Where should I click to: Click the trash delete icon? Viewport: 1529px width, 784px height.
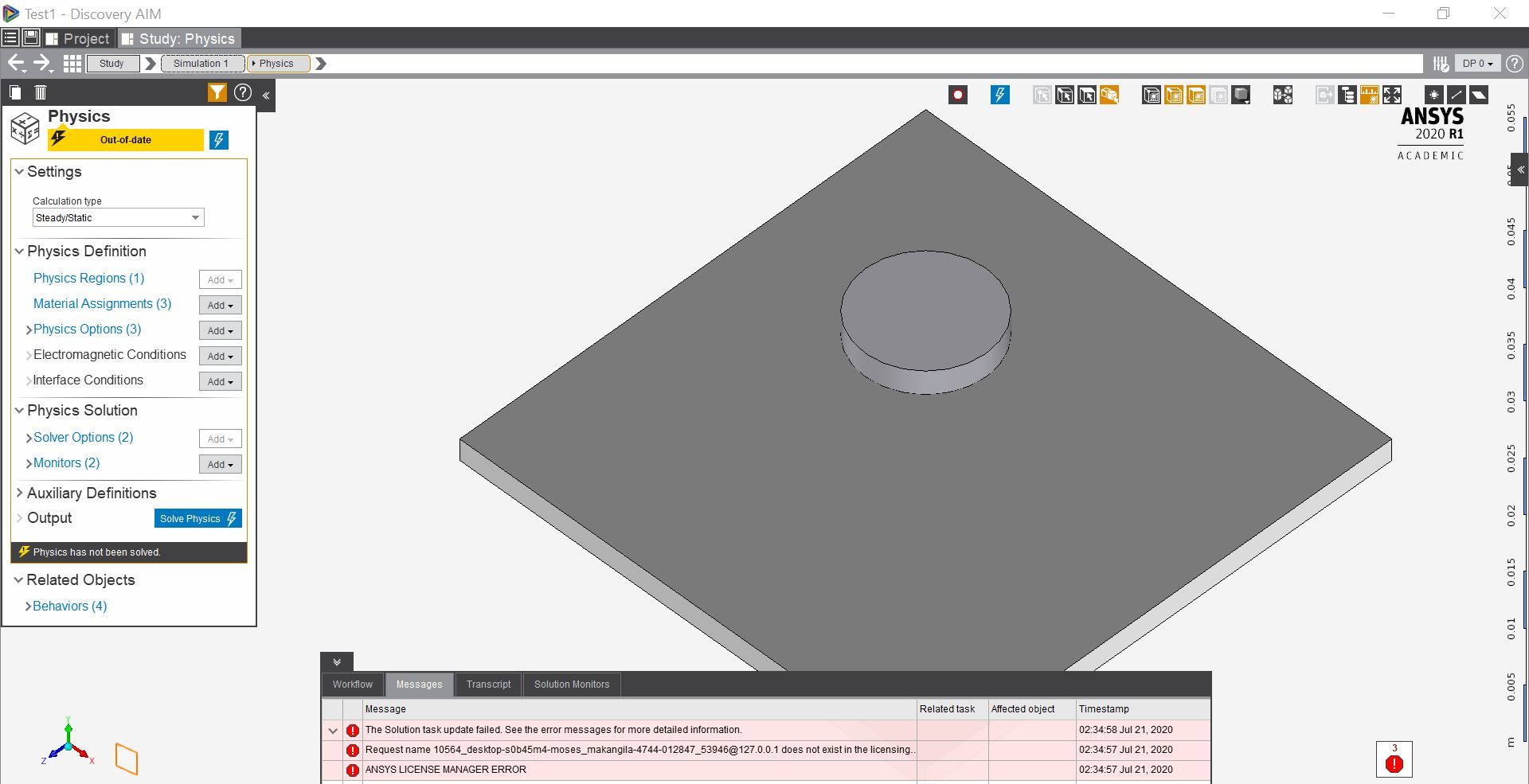(x=41, y=93)
